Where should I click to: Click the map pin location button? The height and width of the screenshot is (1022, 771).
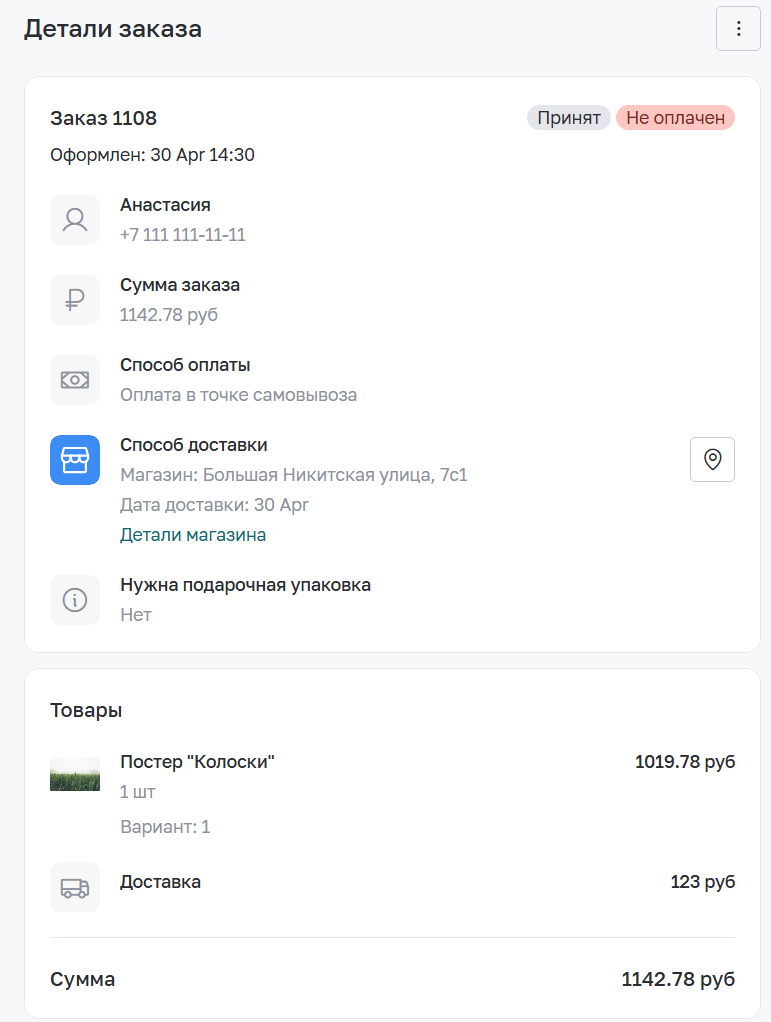click(x=712, y=460)
